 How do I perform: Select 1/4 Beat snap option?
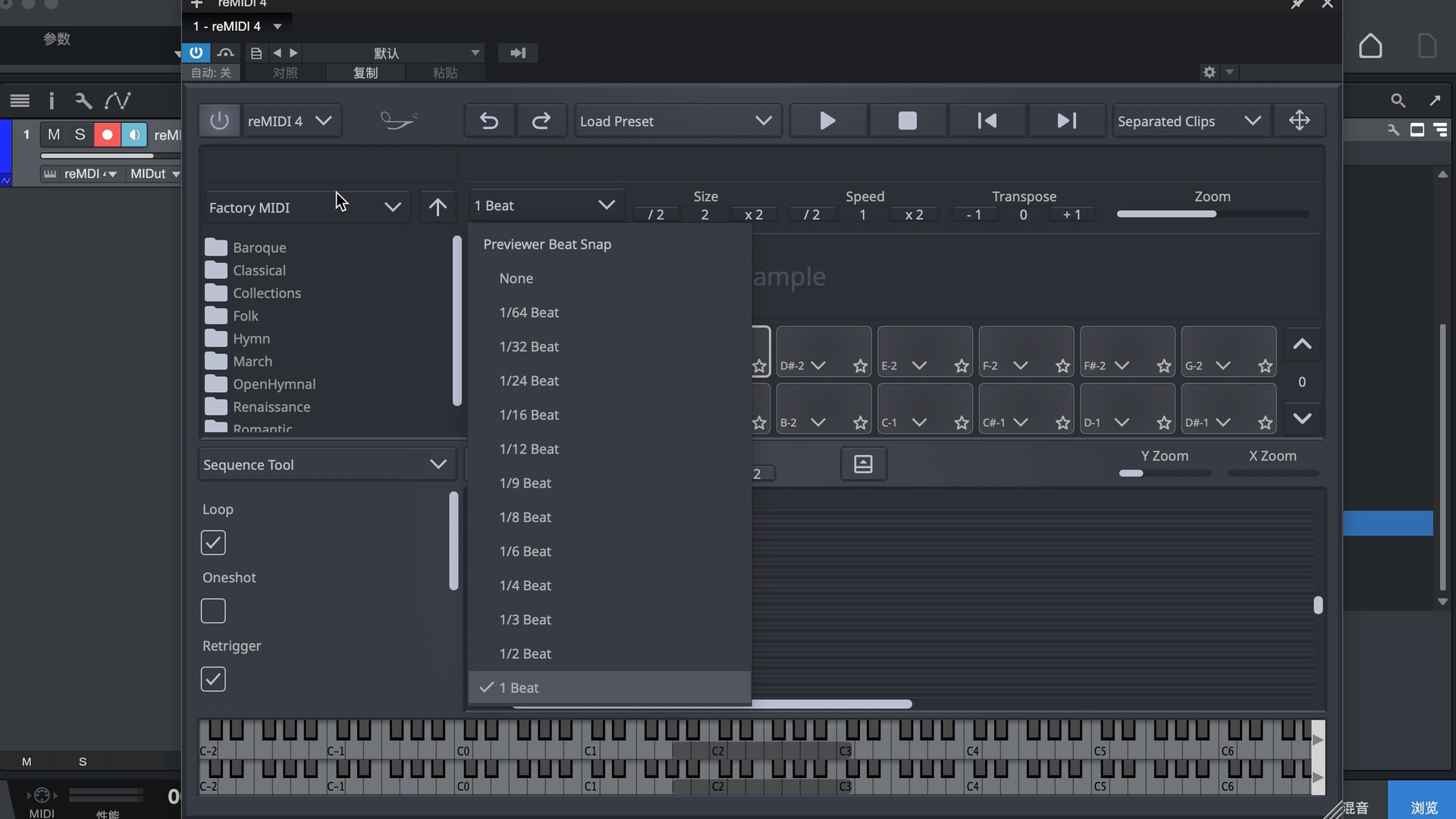click(x=610, y=585)
